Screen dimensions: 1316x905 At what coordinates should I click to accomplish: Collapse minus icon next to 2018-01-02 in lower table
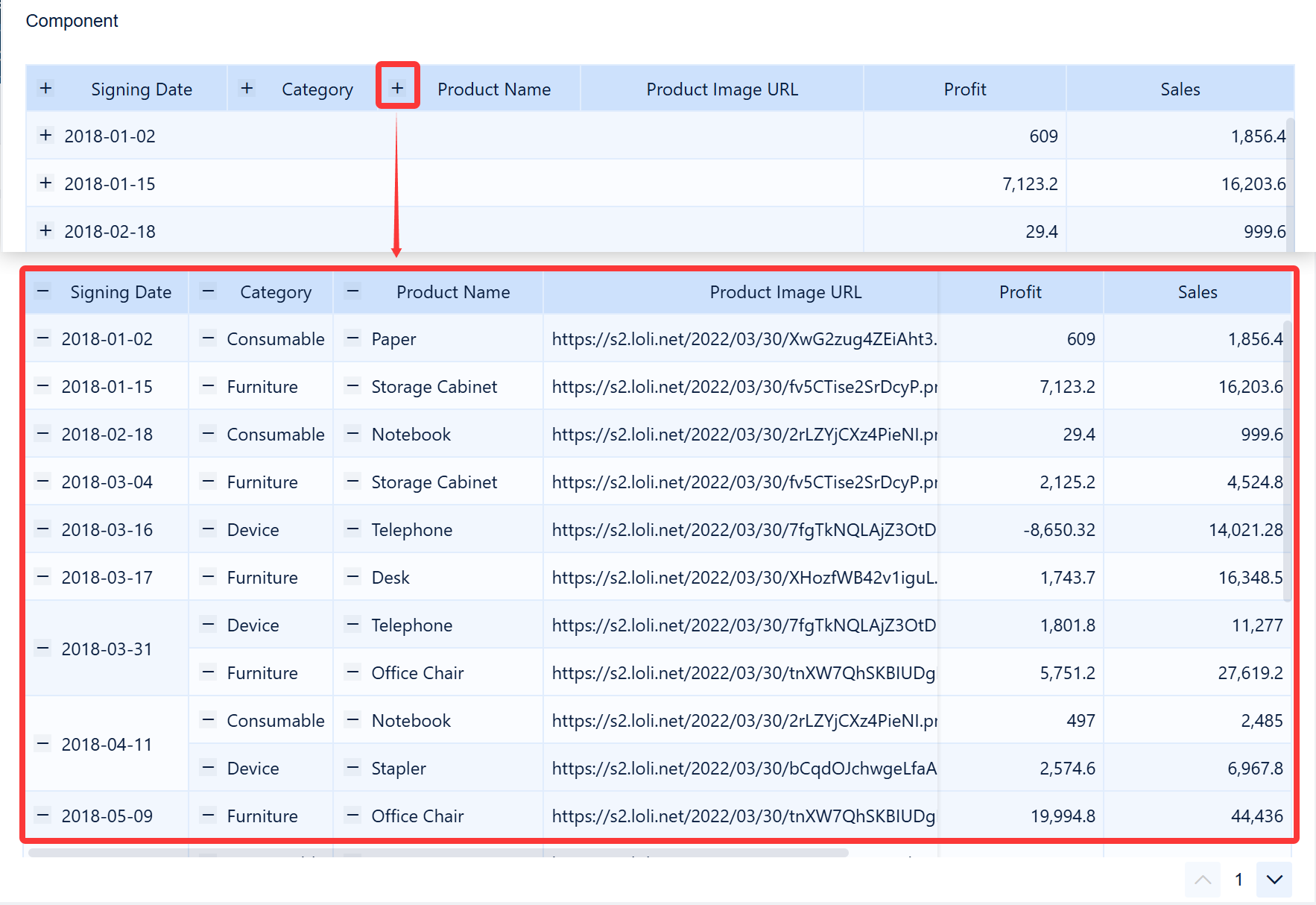click(43, 338)
